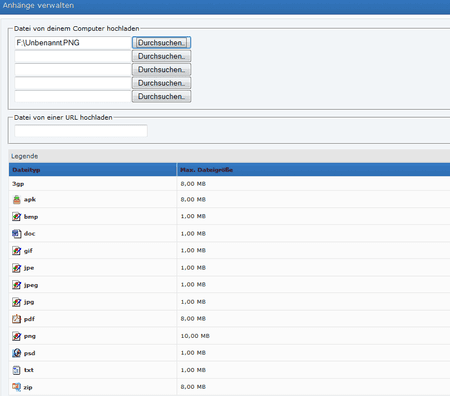Viewport: 450px width, 396px height.
Task: Click the bmp image file icon
Action: 17,217
